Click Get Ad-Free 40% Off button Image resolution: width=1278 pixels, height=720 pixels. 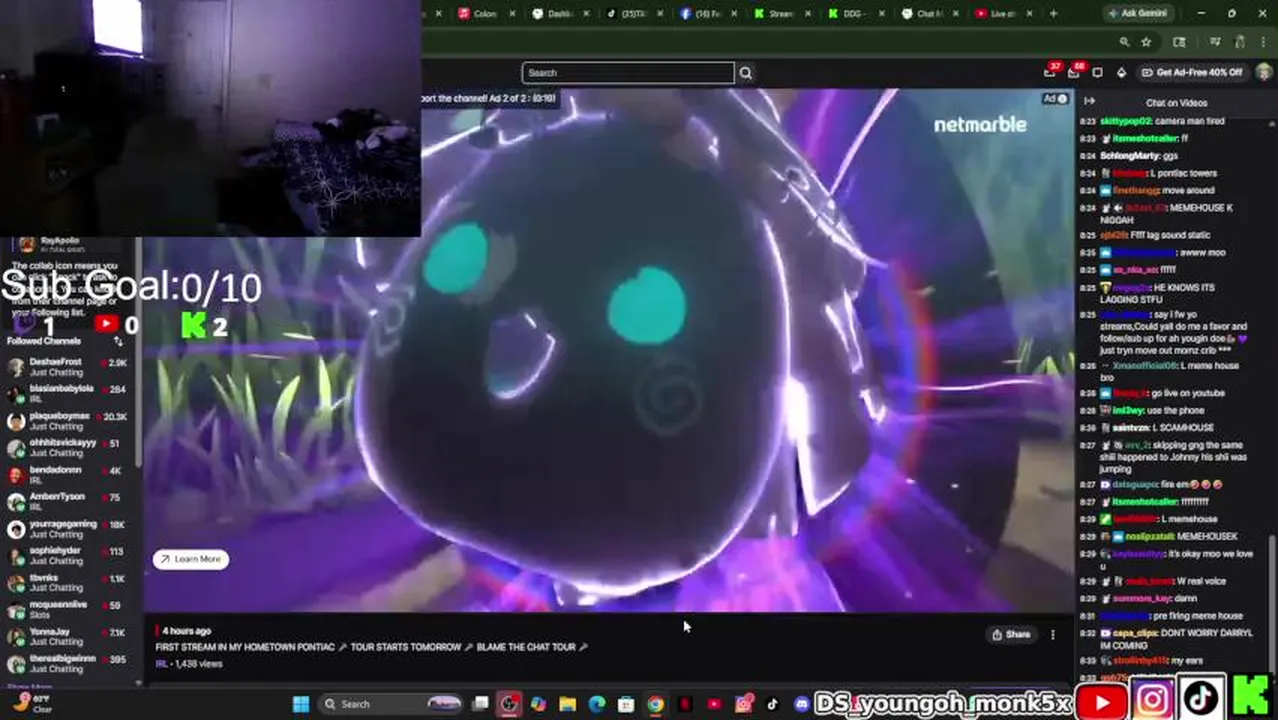[x=1193, y=72]
